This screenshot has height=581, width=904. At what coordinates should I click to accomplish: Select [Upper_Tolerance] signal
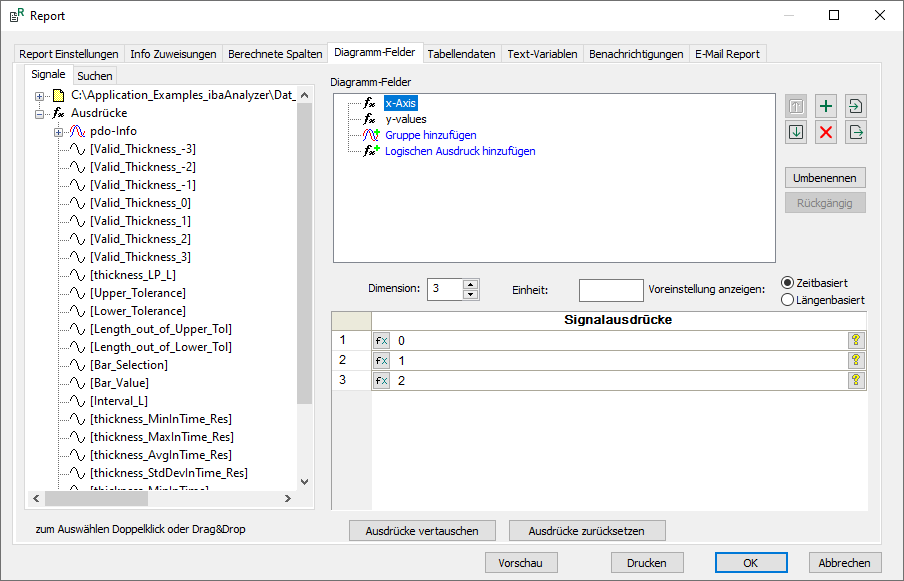tap(138, 293)
